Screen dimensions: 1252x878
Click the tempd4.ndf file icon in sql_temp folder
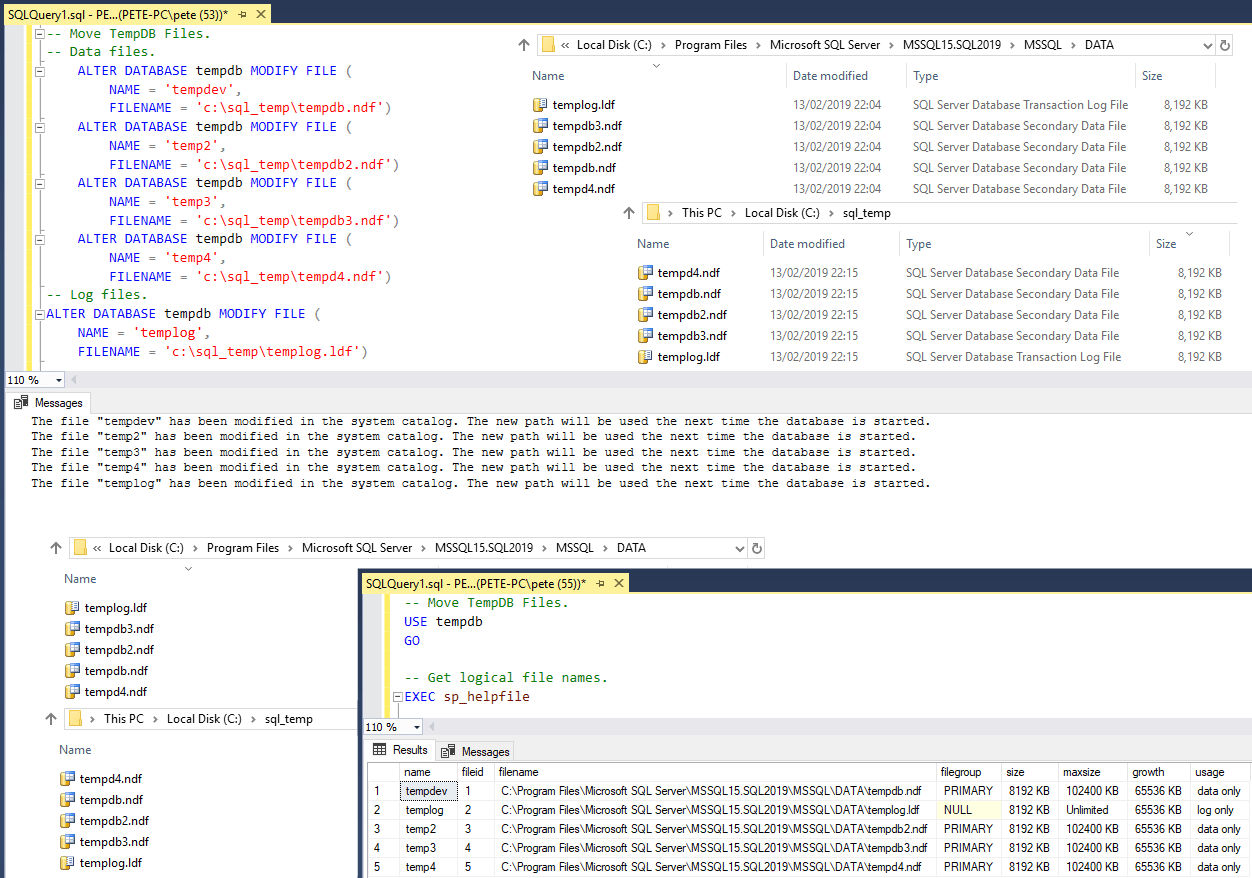[646, 272]
